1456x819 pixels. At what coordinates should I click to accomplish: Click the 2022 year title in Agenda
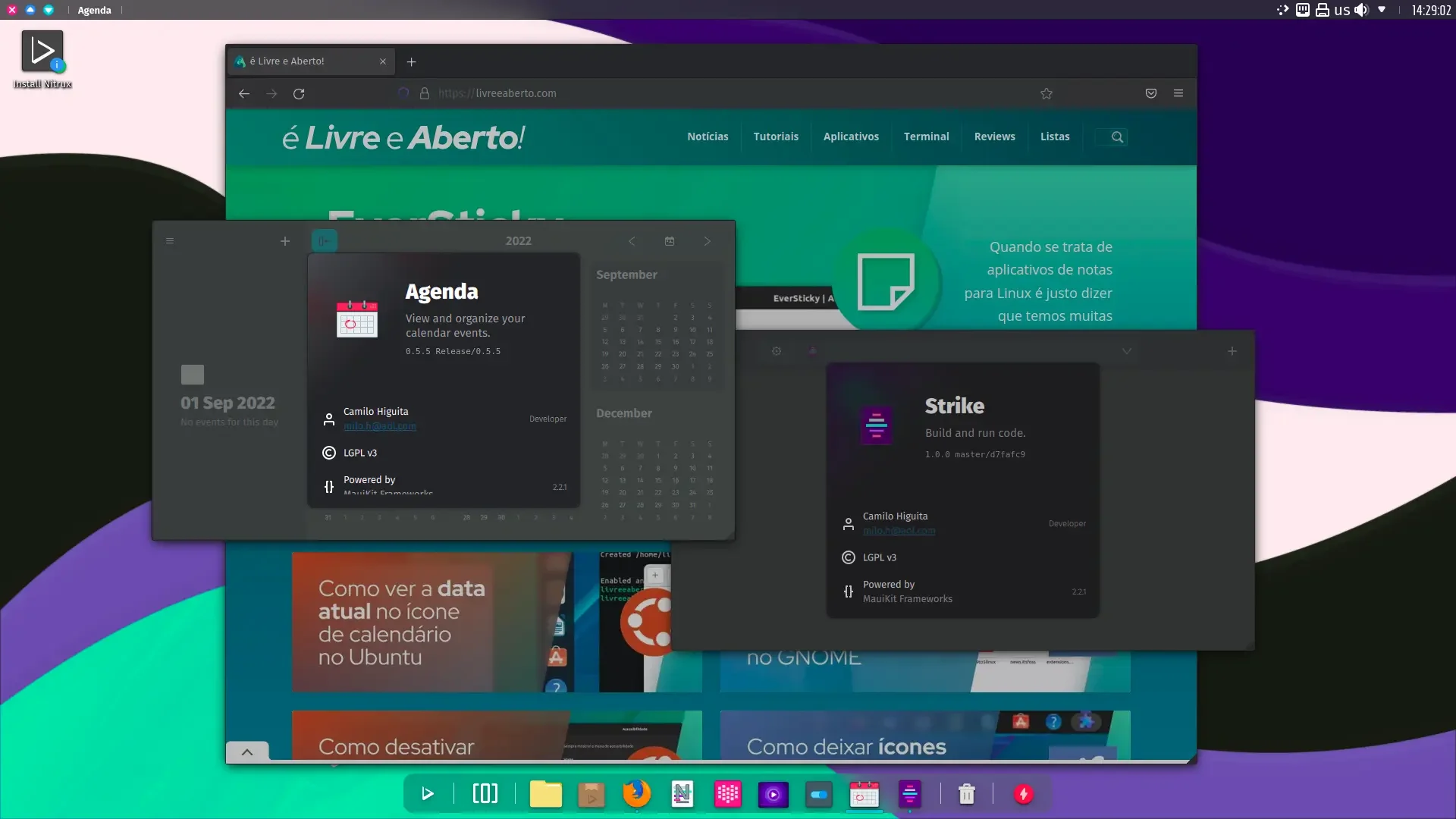[519, 241]
